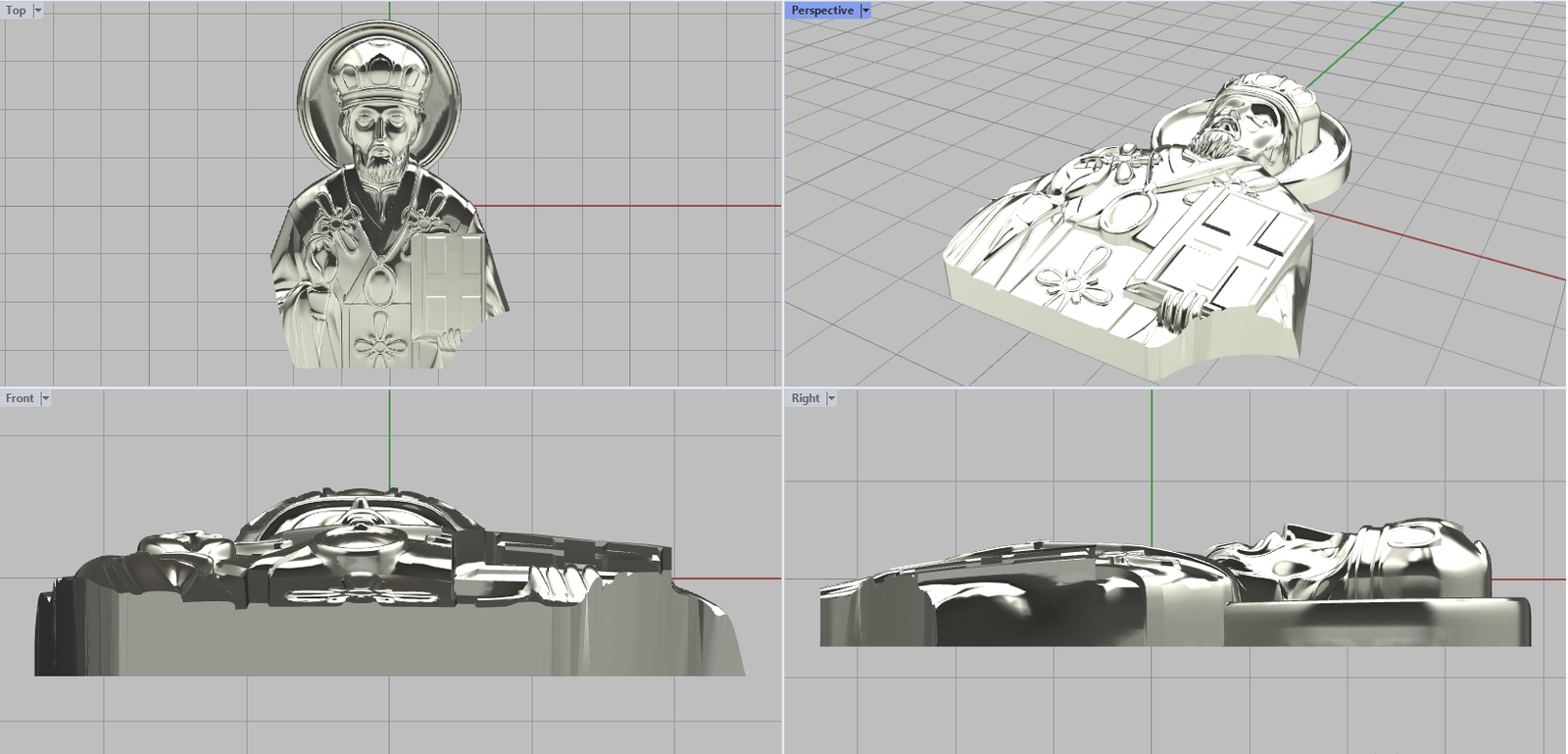Click the figure's head in Right viewport
The image size is (1568, 754).
(1411, 559)
